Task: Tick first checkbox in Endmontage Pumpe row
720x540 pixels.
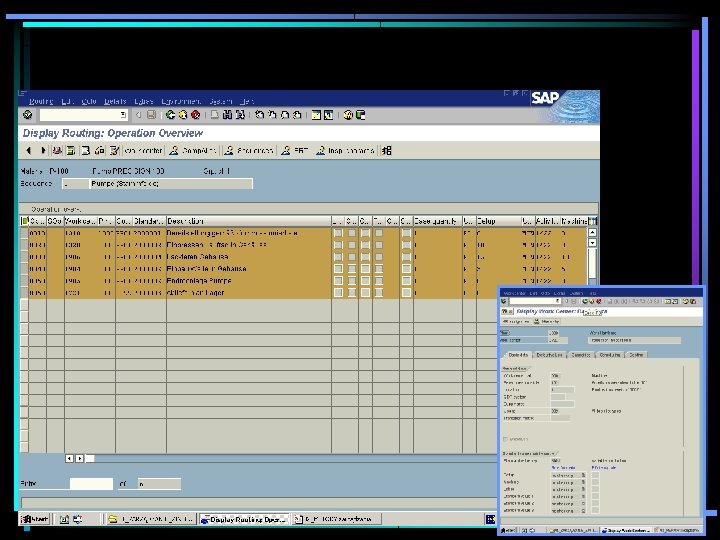Action: click(x=338, y=281)
